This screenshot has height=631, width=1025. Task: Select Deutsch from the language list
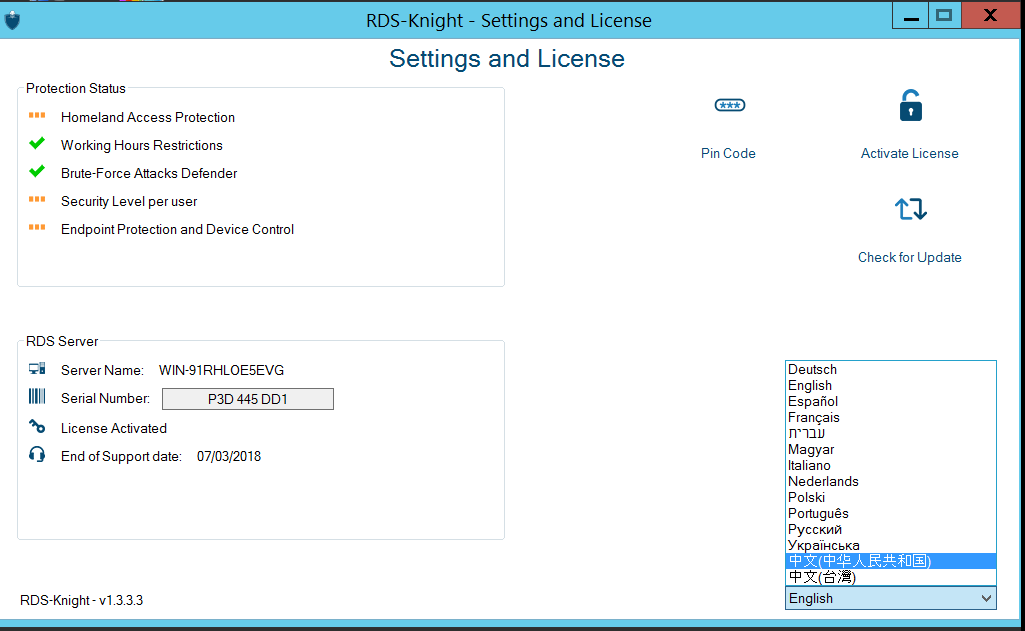point(812,370)
